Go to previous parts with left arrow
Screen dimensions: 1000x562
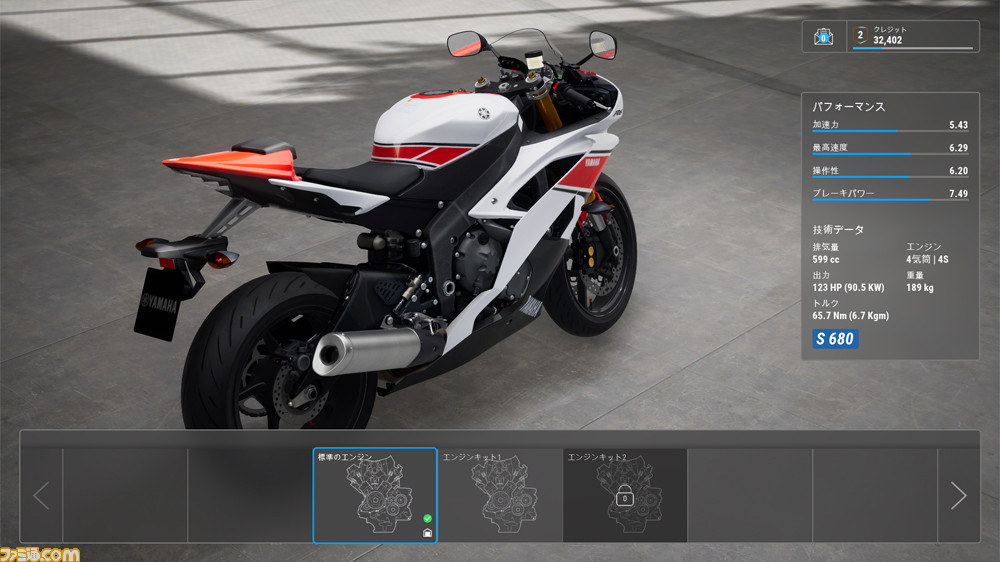pyautogui.click(x=41, y=496)
